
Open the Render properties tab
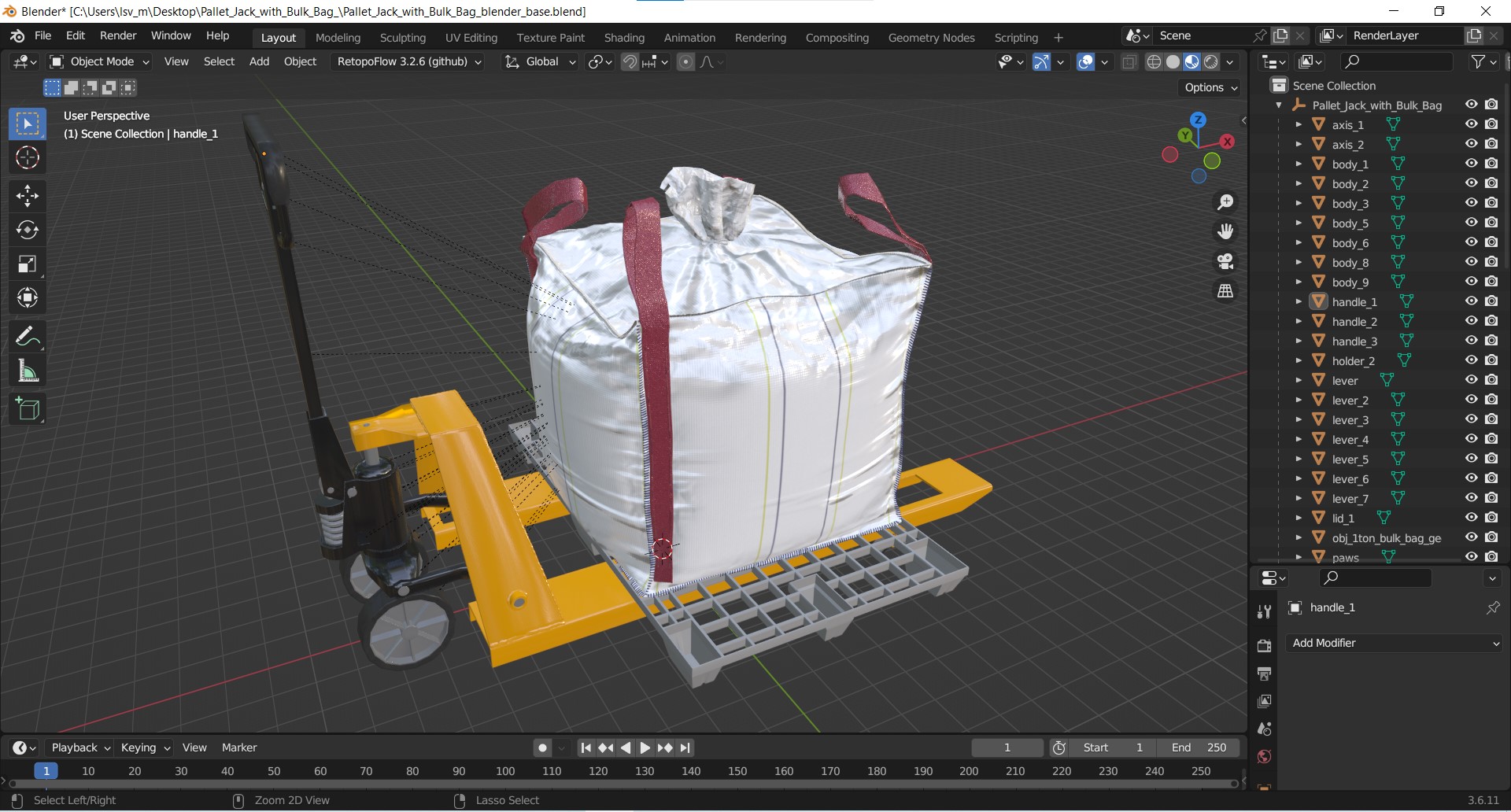pyautogui.click(x=1264, y=645)
